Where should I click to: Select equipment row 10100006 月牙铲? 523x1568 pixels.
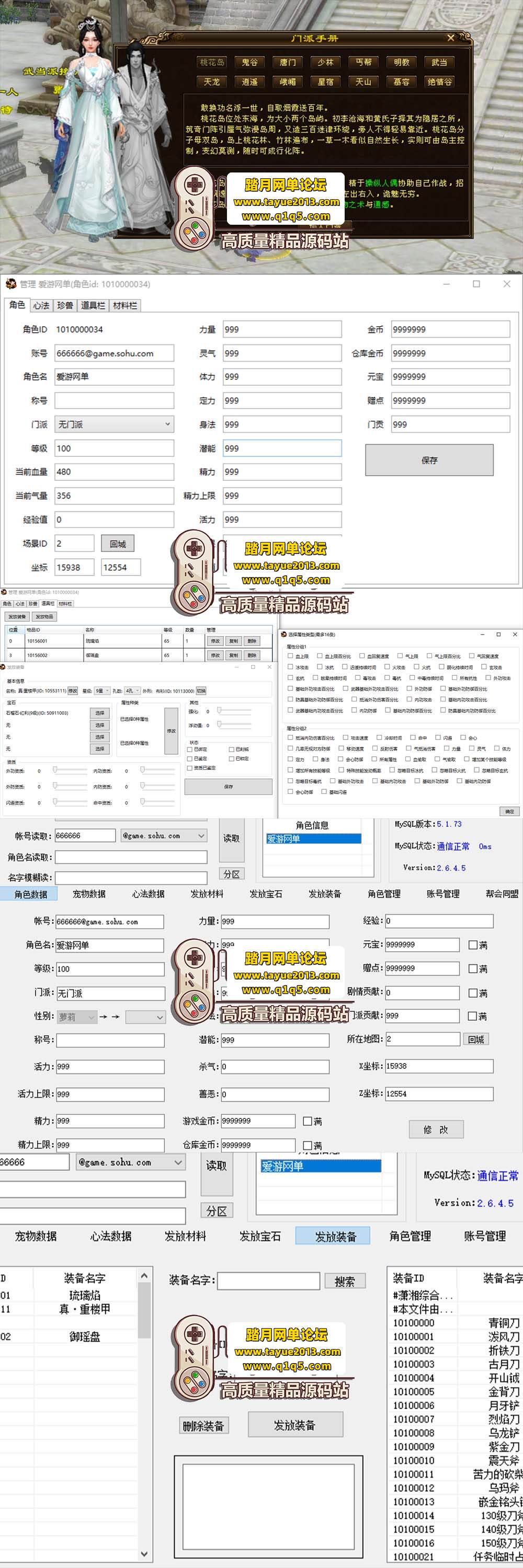(453, 1405)
